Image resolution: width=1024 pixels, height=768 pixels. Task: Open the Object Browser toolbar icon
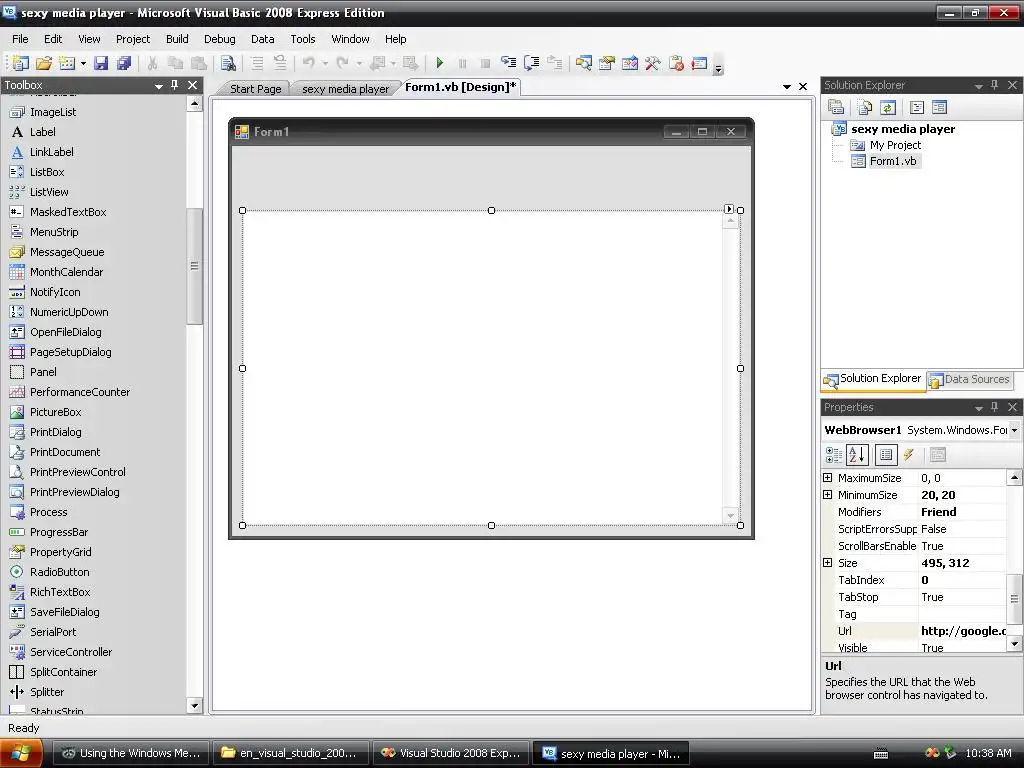[x=630, y=63]
